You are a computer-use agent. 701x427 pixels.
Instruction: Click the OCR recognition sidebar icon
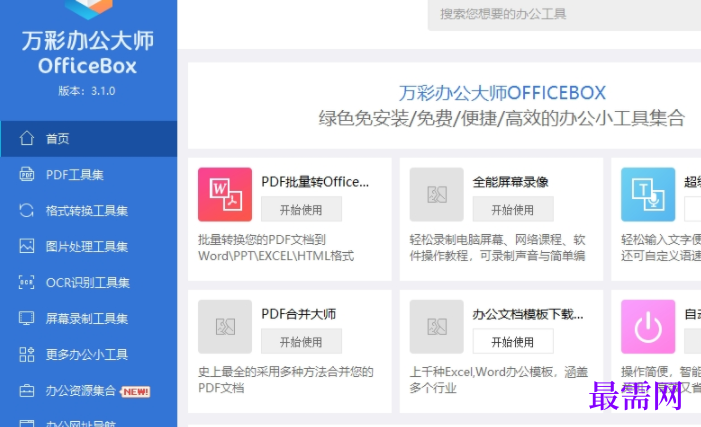pos(26,282)
